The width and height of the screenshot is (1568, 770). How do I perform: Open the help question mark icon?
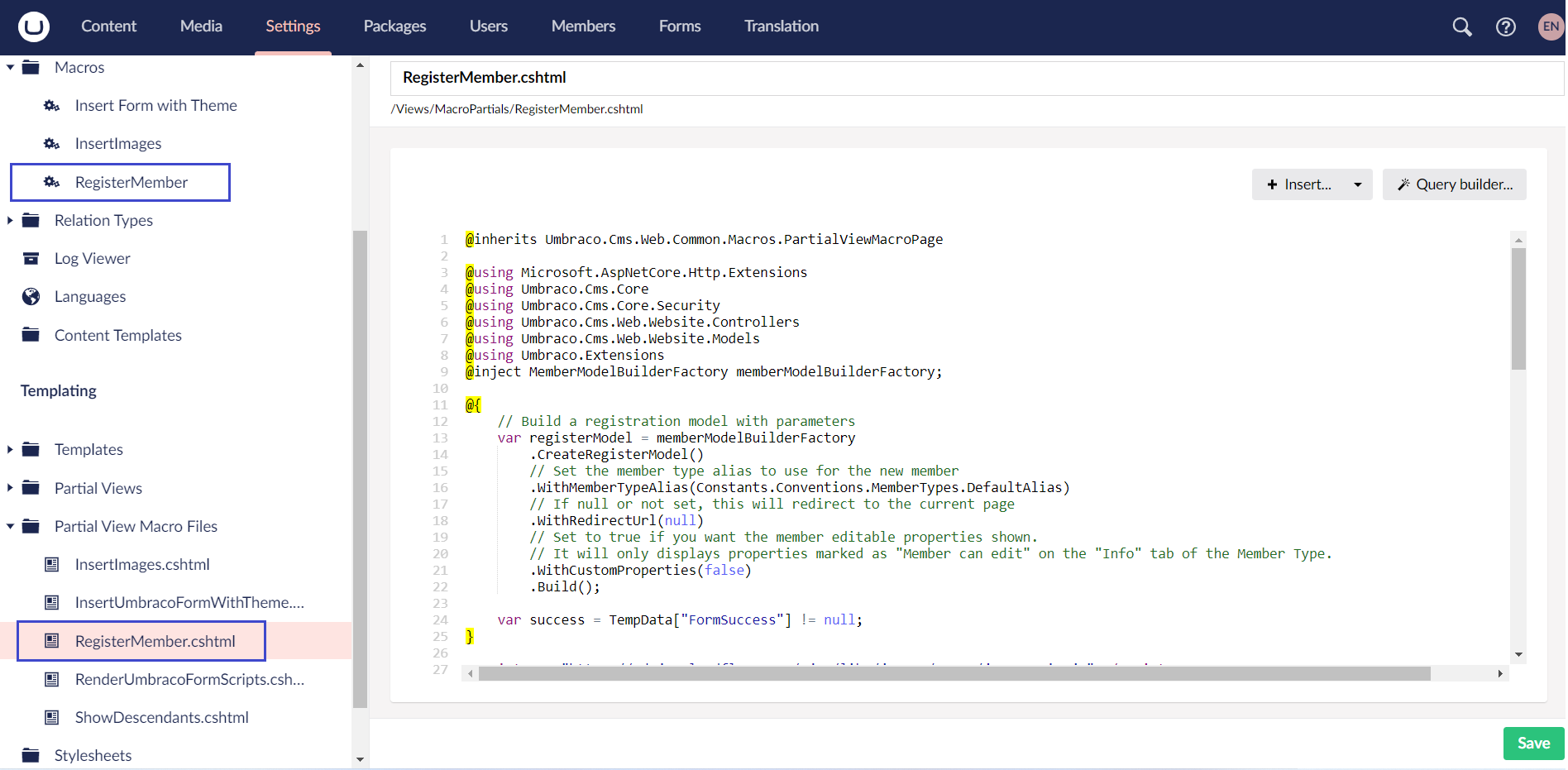coord(1505,26)
